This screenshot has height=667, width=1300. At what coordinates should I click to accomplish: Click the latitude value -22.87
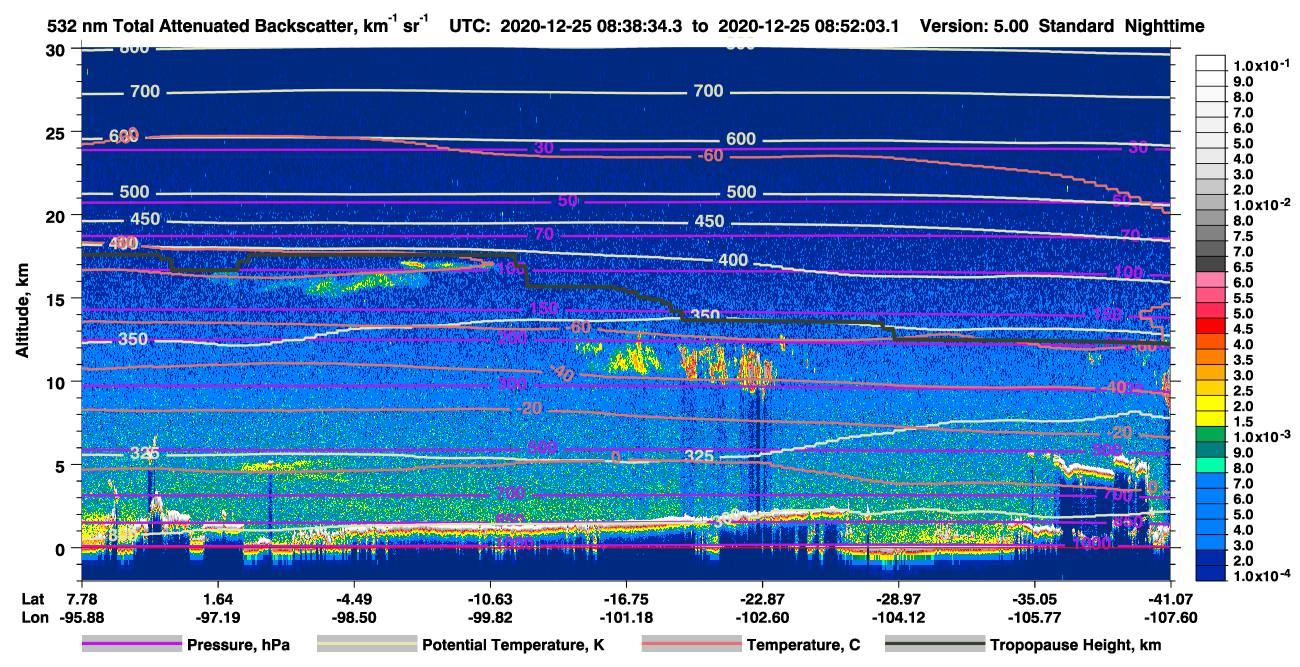[x=762, y=598]
